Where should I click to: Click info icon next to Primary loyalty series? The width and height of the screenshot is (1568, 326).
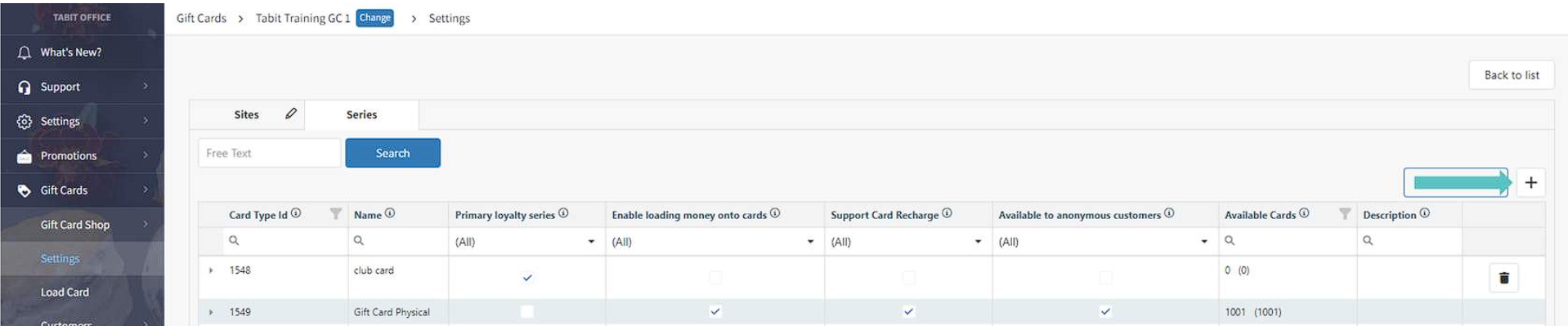563,213
